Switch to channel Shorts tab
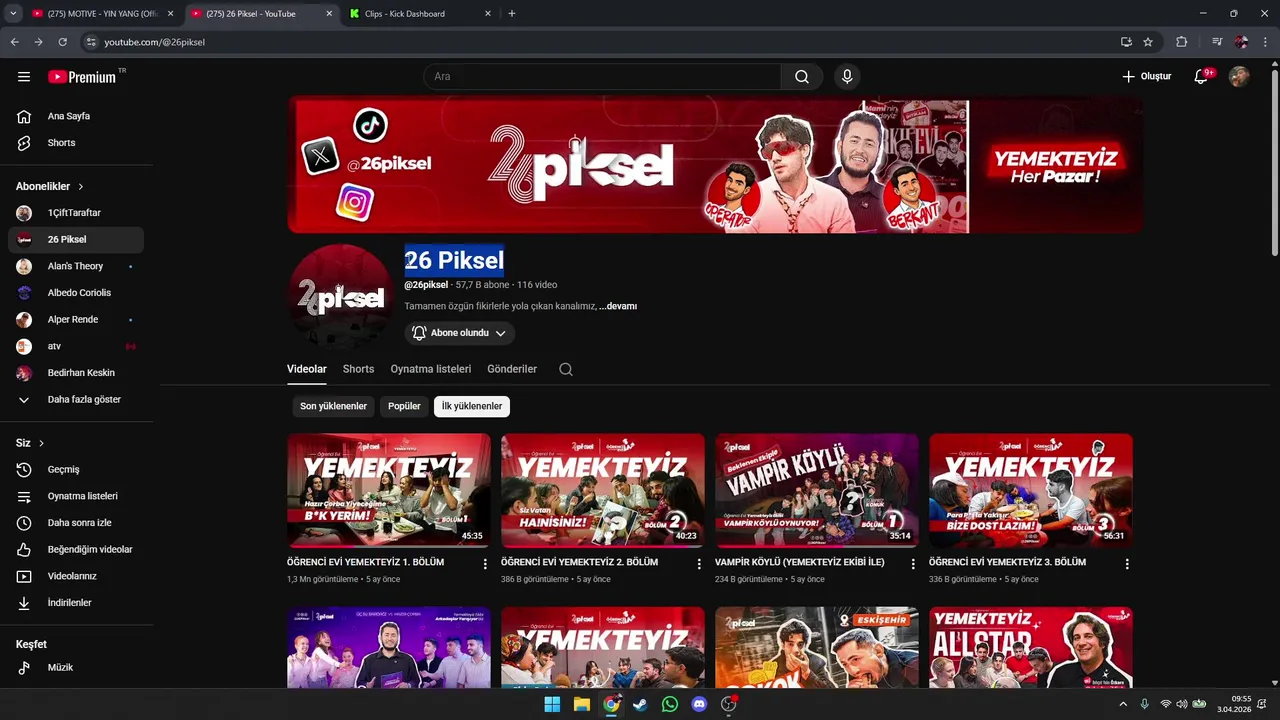This screenshot has width=1280, height=720. coord(358,369)
